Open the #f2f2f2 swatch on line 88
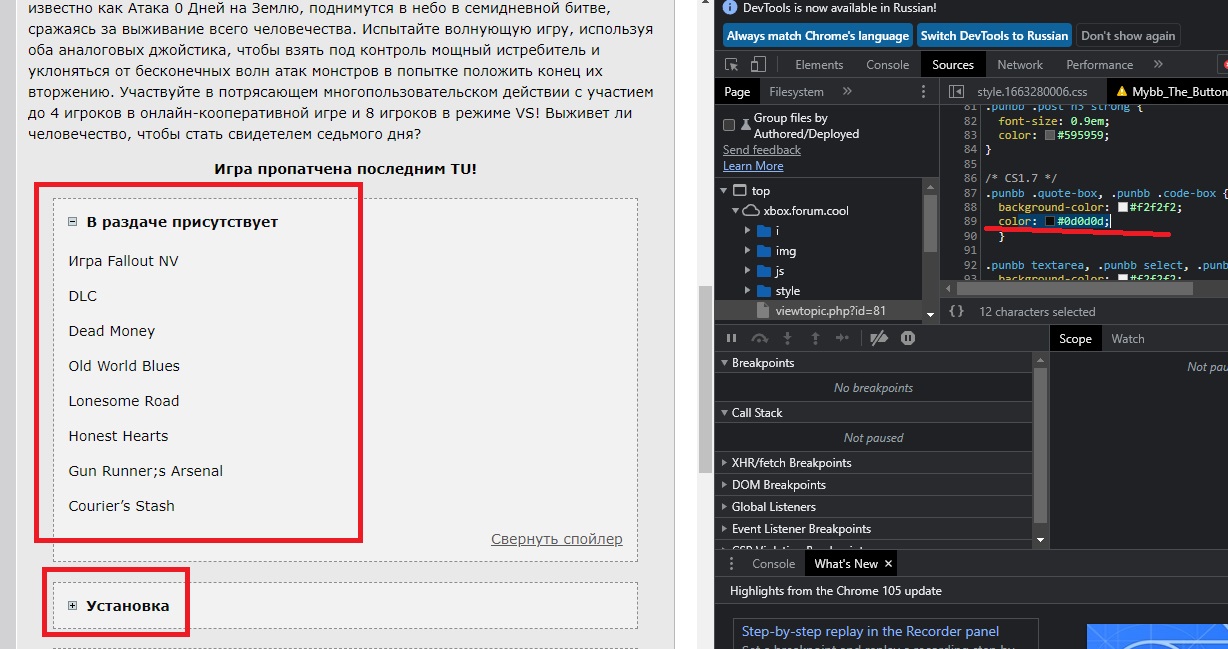The width and height of the screenshot is (1228, 649). tap(1123, 207)
